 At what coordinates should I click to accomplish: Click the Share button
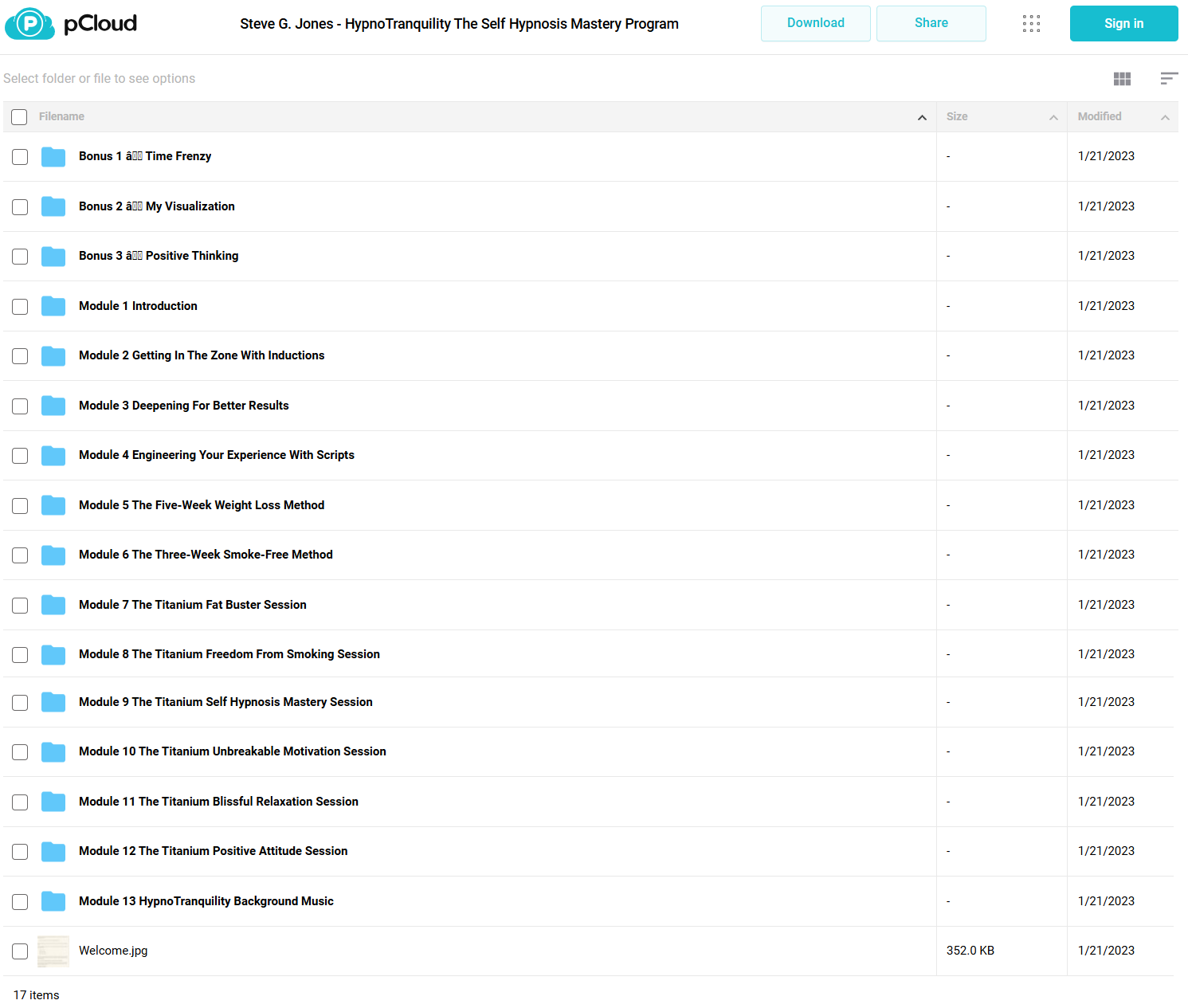point(931,23)
